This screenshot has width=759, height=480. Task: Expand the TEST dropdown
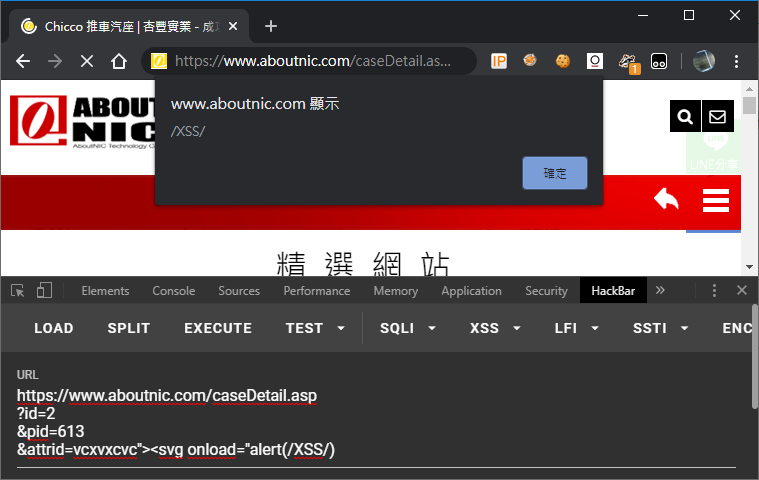click(315, 328)
